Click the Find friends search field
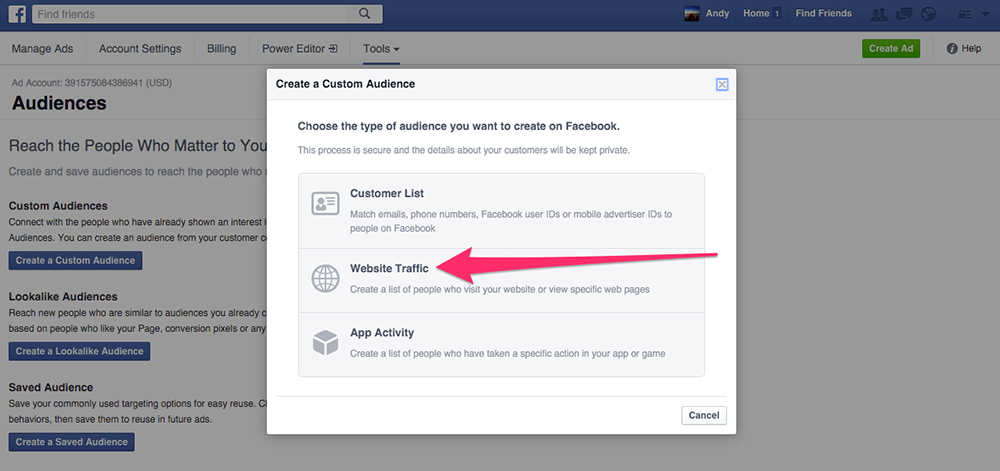Image resolution: width=1000 pixels, height=471 pixels. 190,14
